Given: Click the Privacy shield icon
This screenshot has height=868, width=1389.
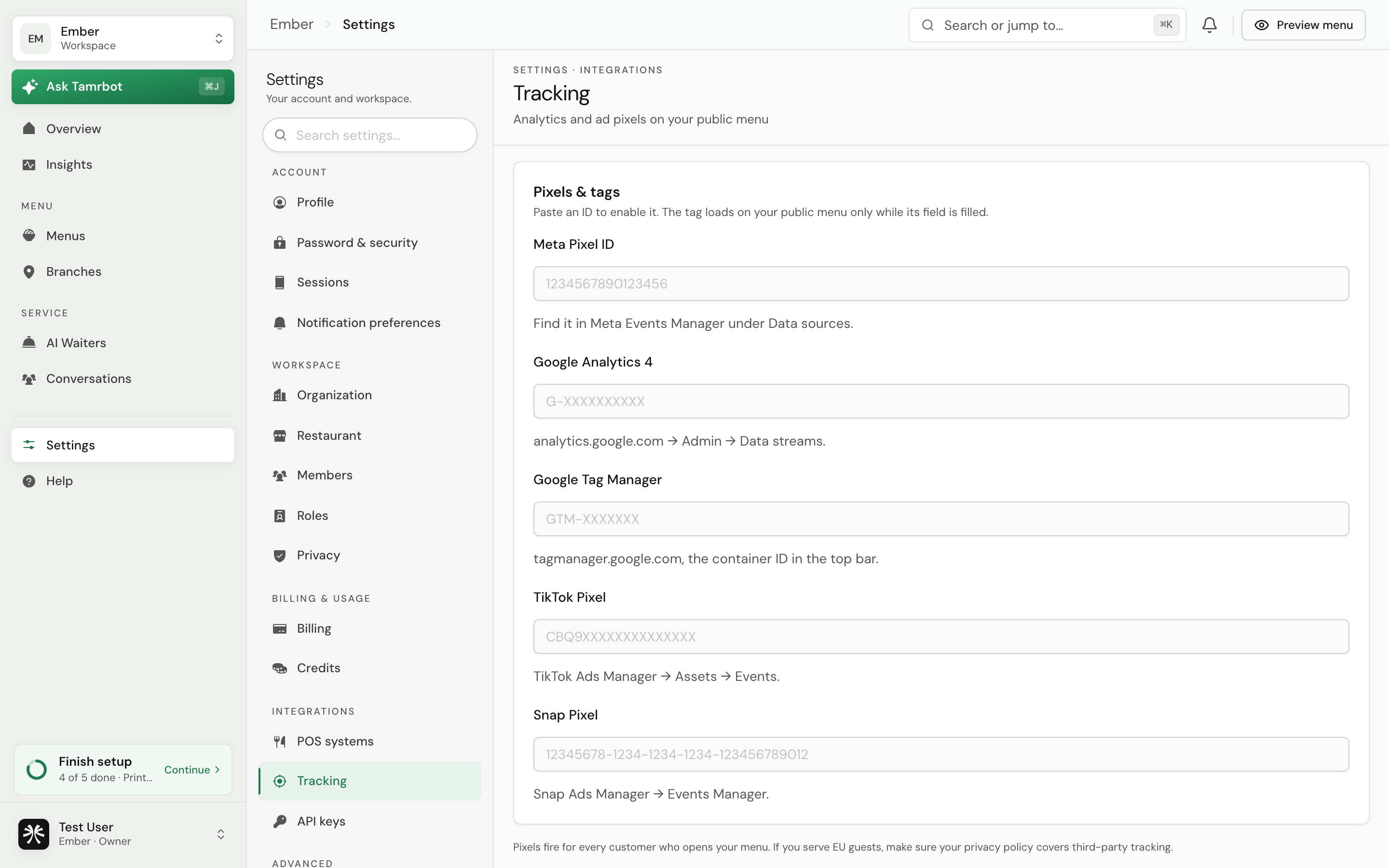Looking at the screenshot, I should coord(280,556).
